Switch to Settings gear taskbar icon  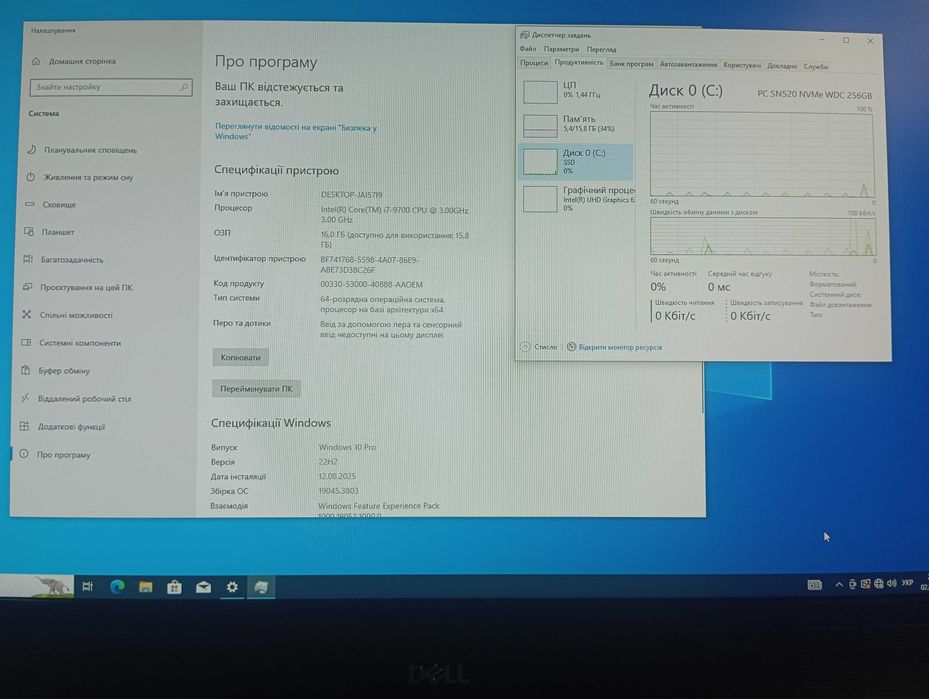pyautogui.click(x=232, y=587)
